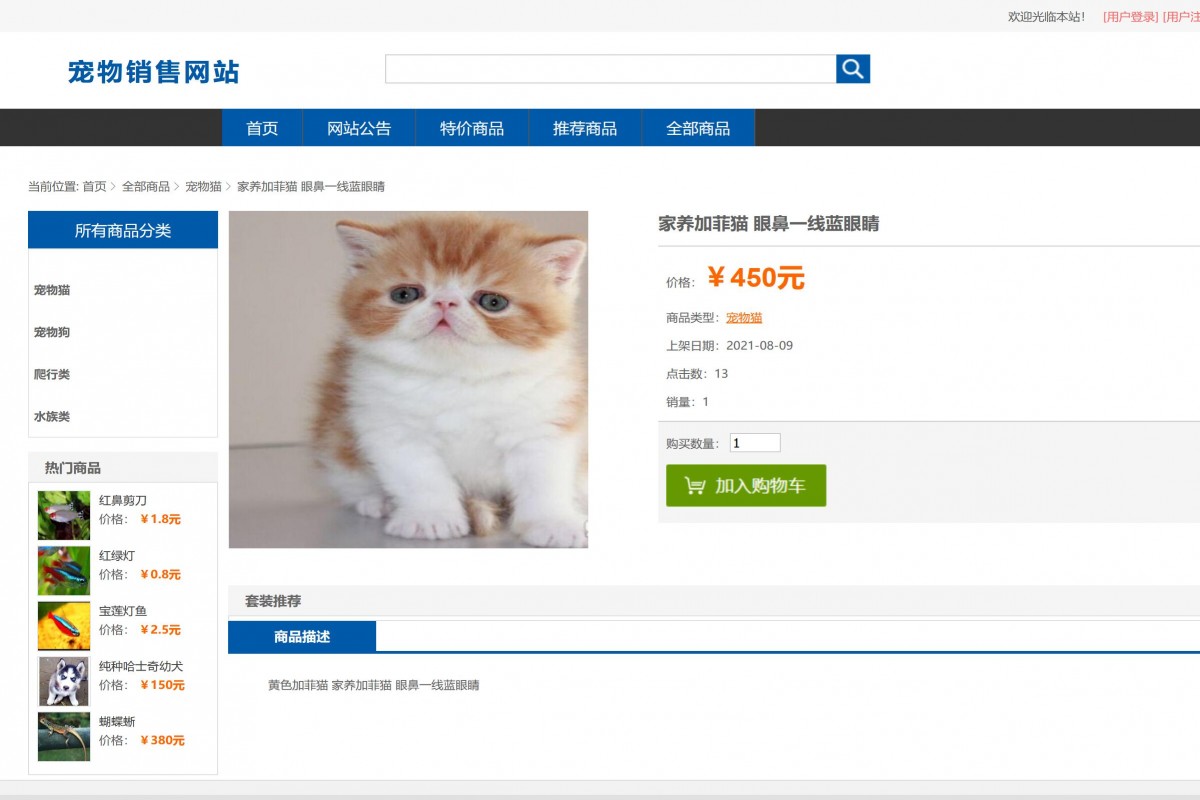Click the green 加入购物车 button
The image size is (1200, 800).
(746, 486)
